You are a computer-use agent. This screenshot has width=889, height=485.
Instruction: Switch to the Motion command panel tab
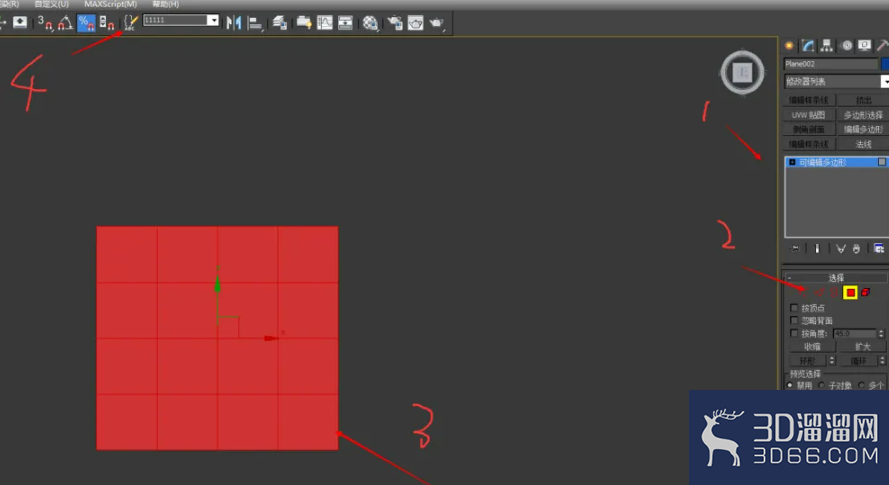(846, 45)
